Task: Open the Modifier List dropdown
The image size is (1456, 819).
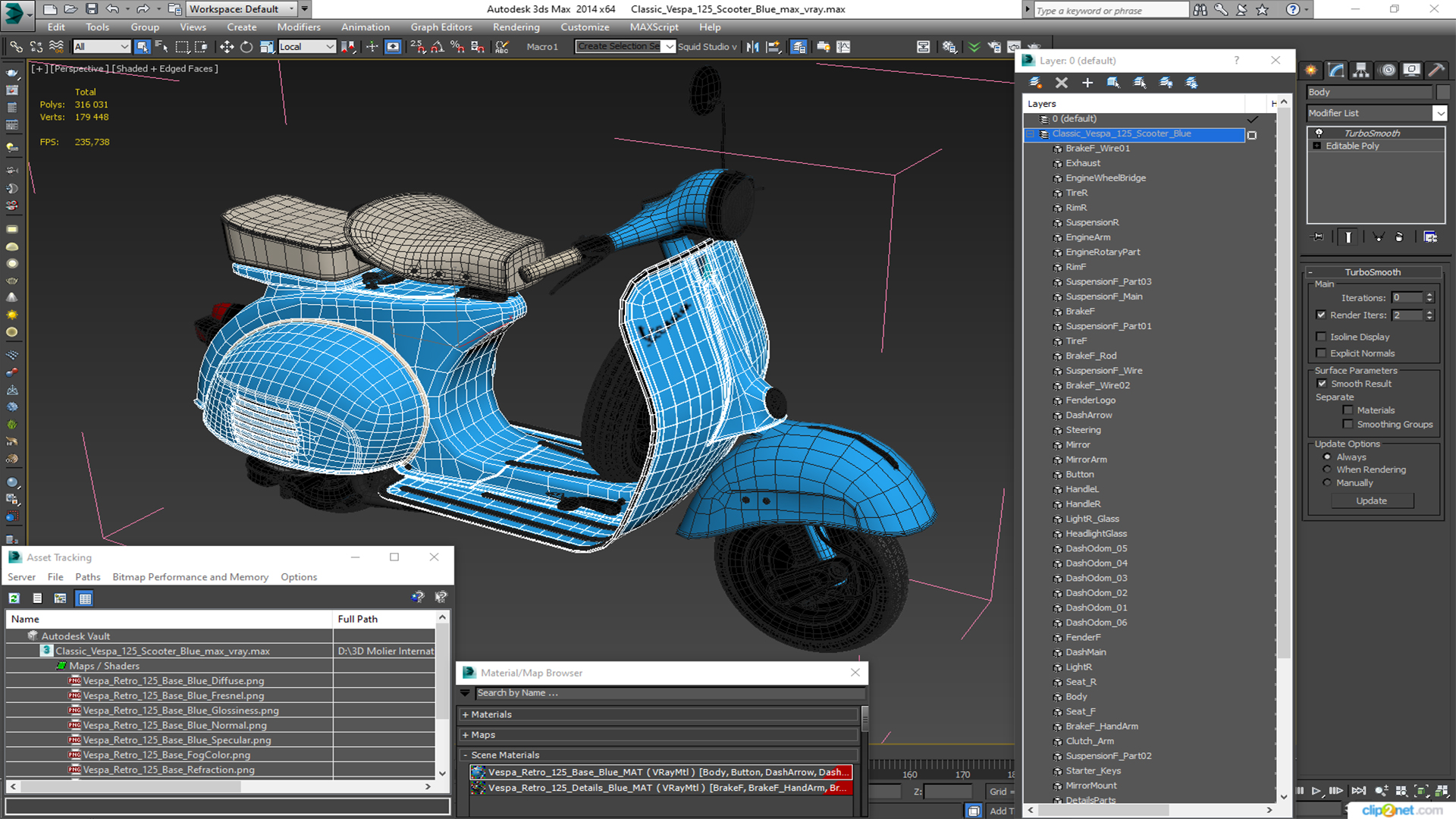Action: [1439, 113]
